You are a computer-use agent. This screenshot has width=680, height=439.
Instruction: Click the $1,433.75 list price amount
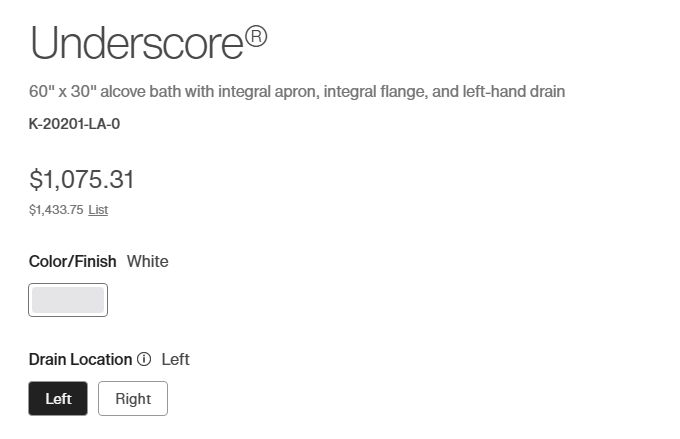56,210
